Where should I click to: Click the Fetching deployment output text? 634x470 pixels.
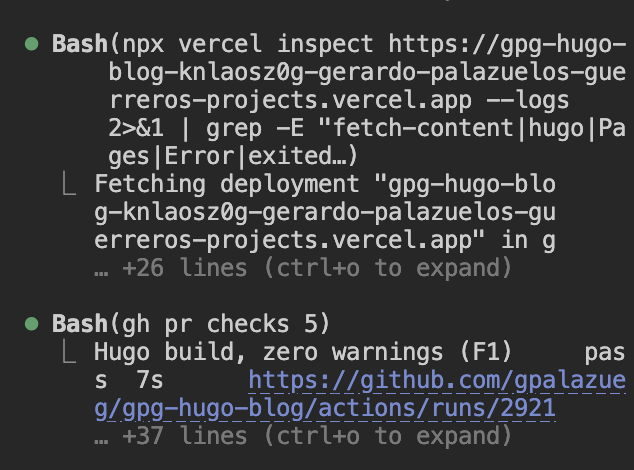coord(226,184)
